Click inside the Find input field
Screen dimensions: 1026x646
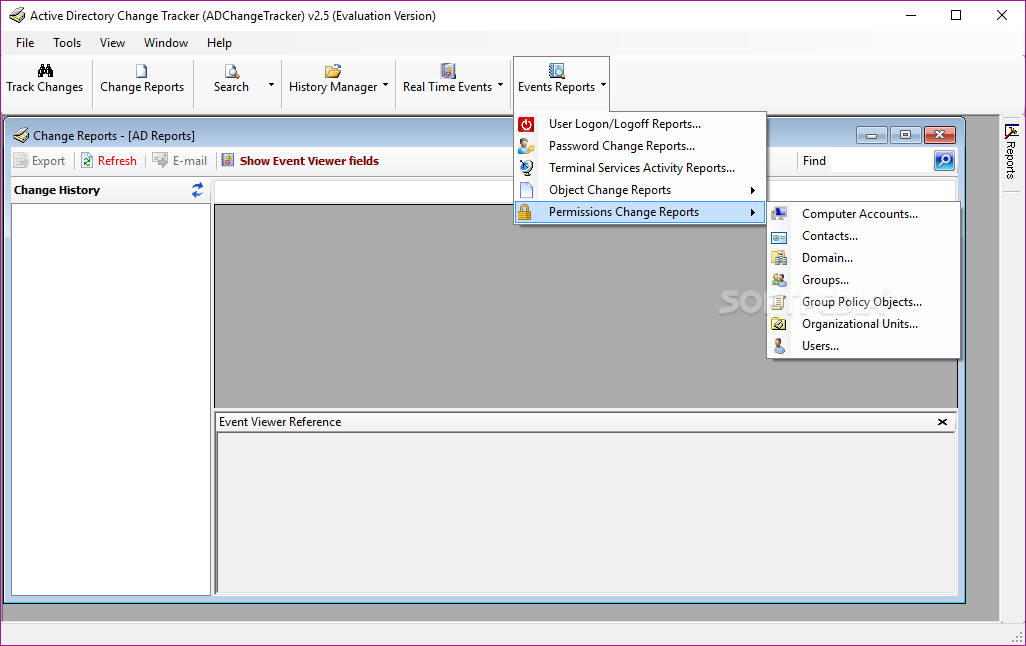coord(881,161)
